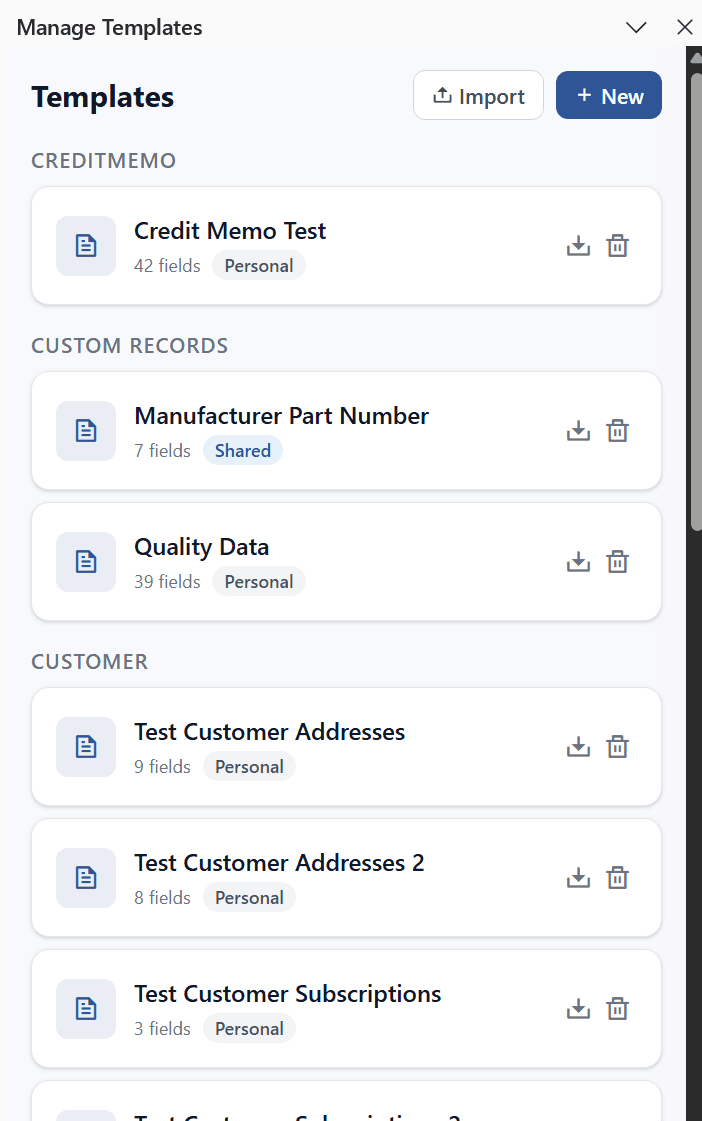
Task: Click Personal badge on Test Customer Subscriptions
Action: [249, 1029]
